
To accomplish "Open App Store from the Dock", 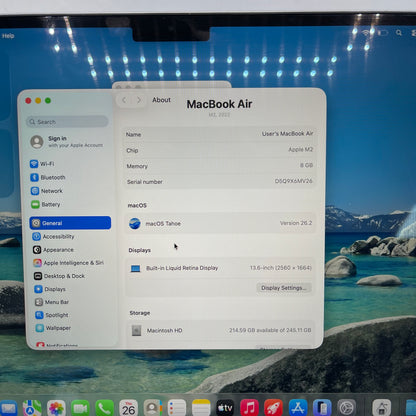I will (298, 408).
